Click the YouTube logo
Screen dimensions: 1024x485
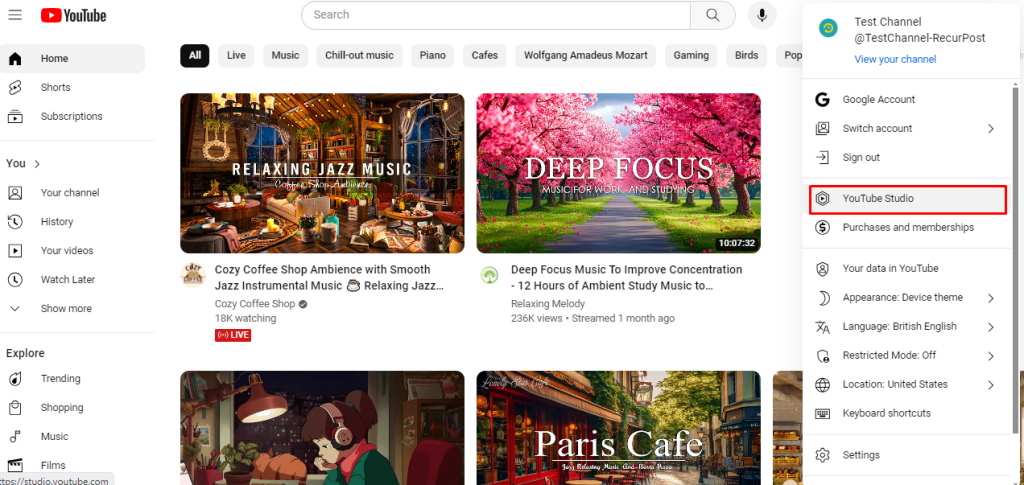73,16
